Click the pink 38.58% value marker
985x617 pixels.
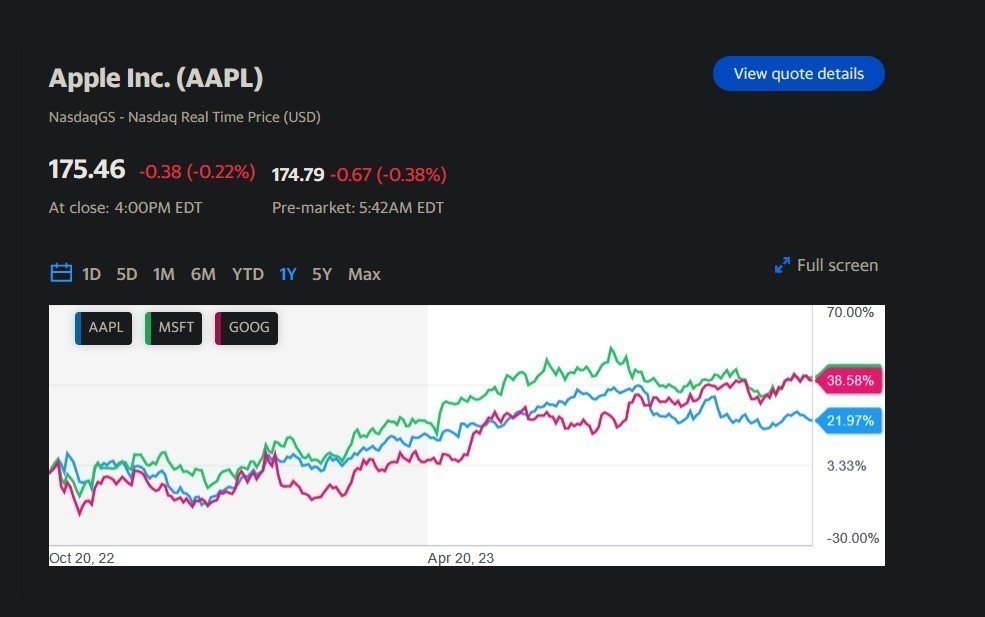(850, 380)
